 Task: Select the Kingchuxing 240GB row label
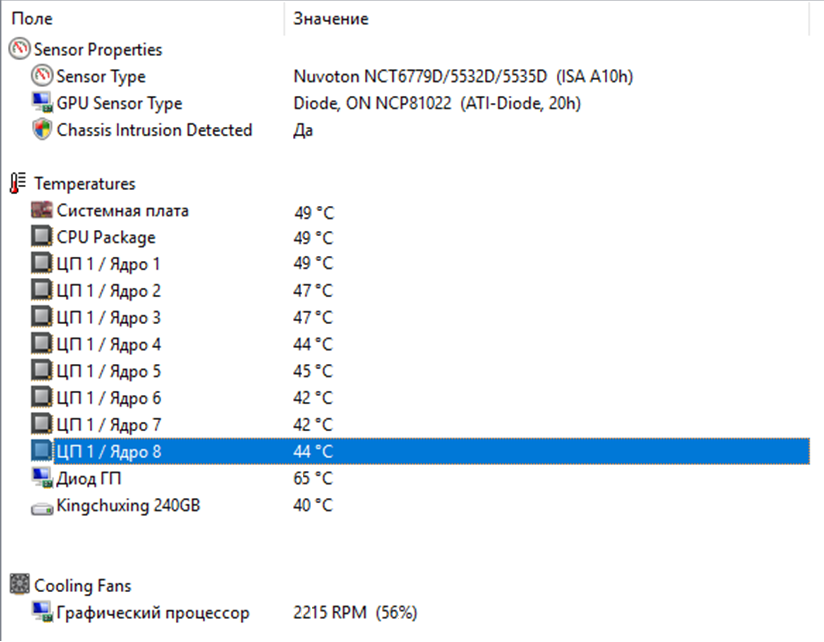click(x=128, y=505)
